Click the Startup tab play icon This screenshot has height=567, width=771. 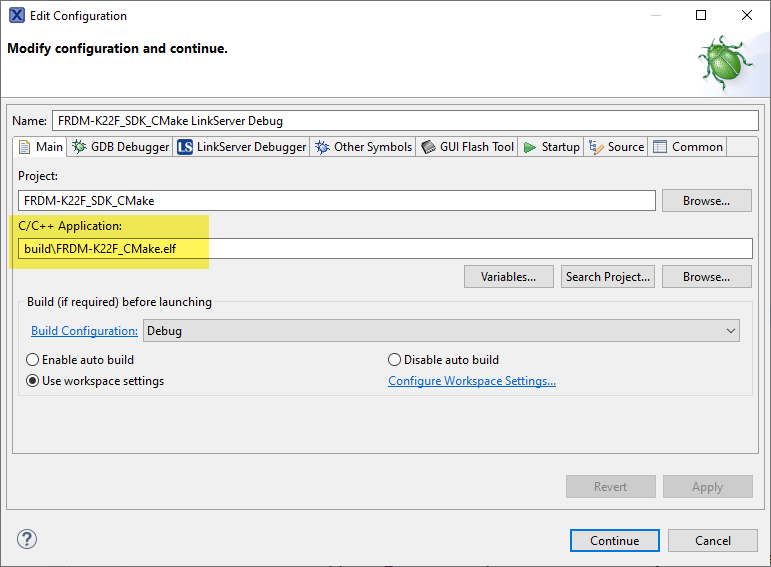[530, 147]
